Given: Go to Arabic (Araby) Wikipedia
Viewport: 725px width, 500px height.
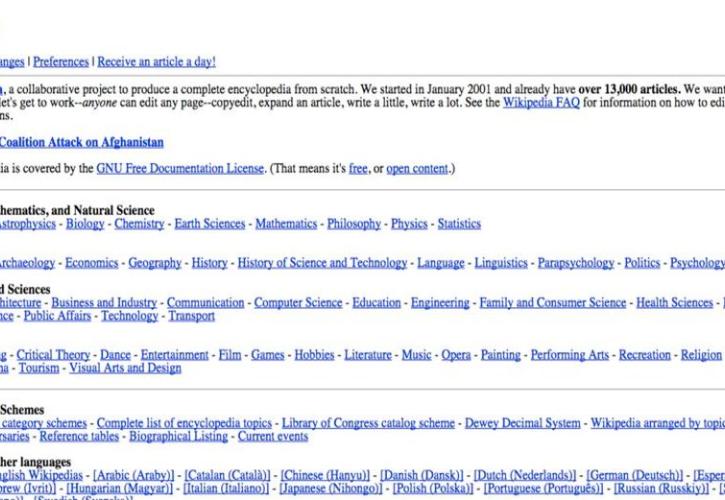Looking at the screenshot, I should coord(134,475).
